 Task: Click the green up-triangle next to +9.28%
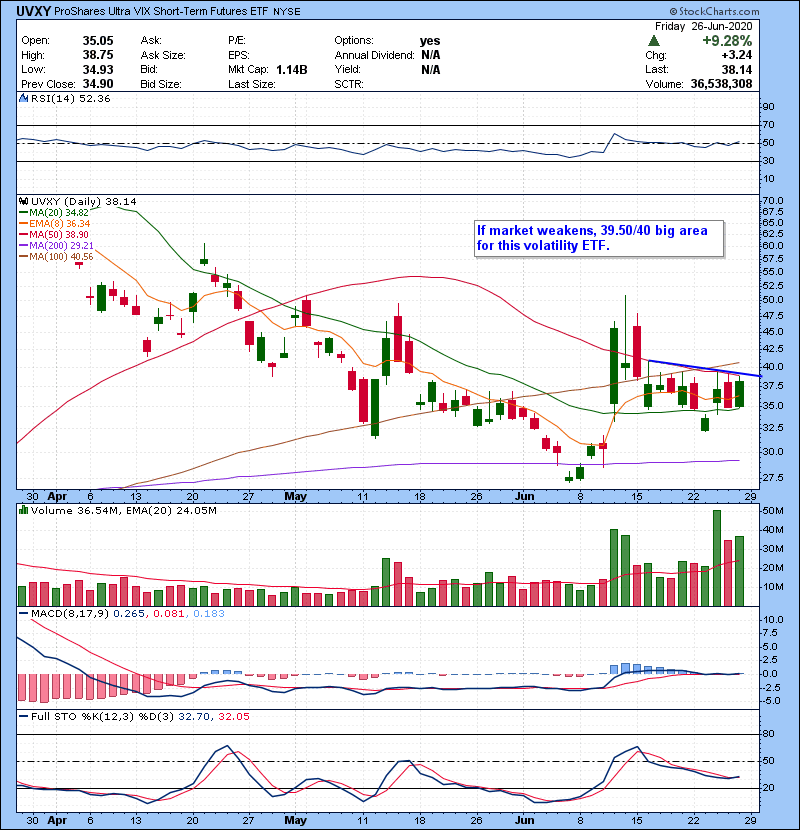654,41
